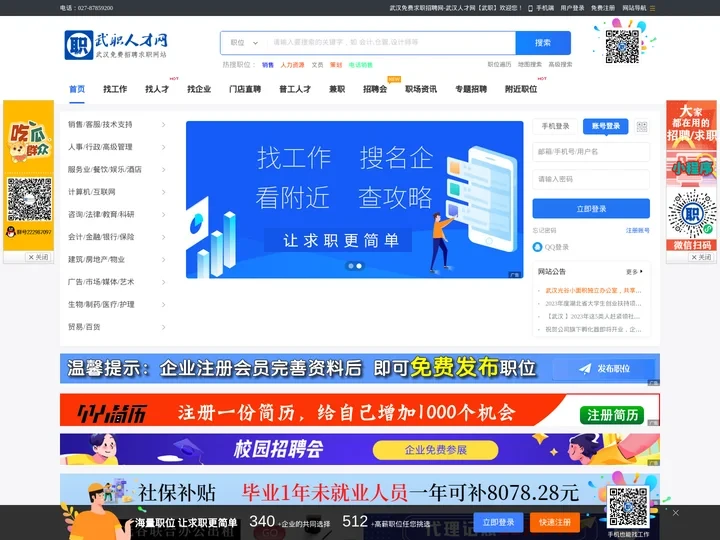Screen dimensions: 720x540
Task: Open 找工作 nav item
Action: pyautogui.click(x=115, y=89)
